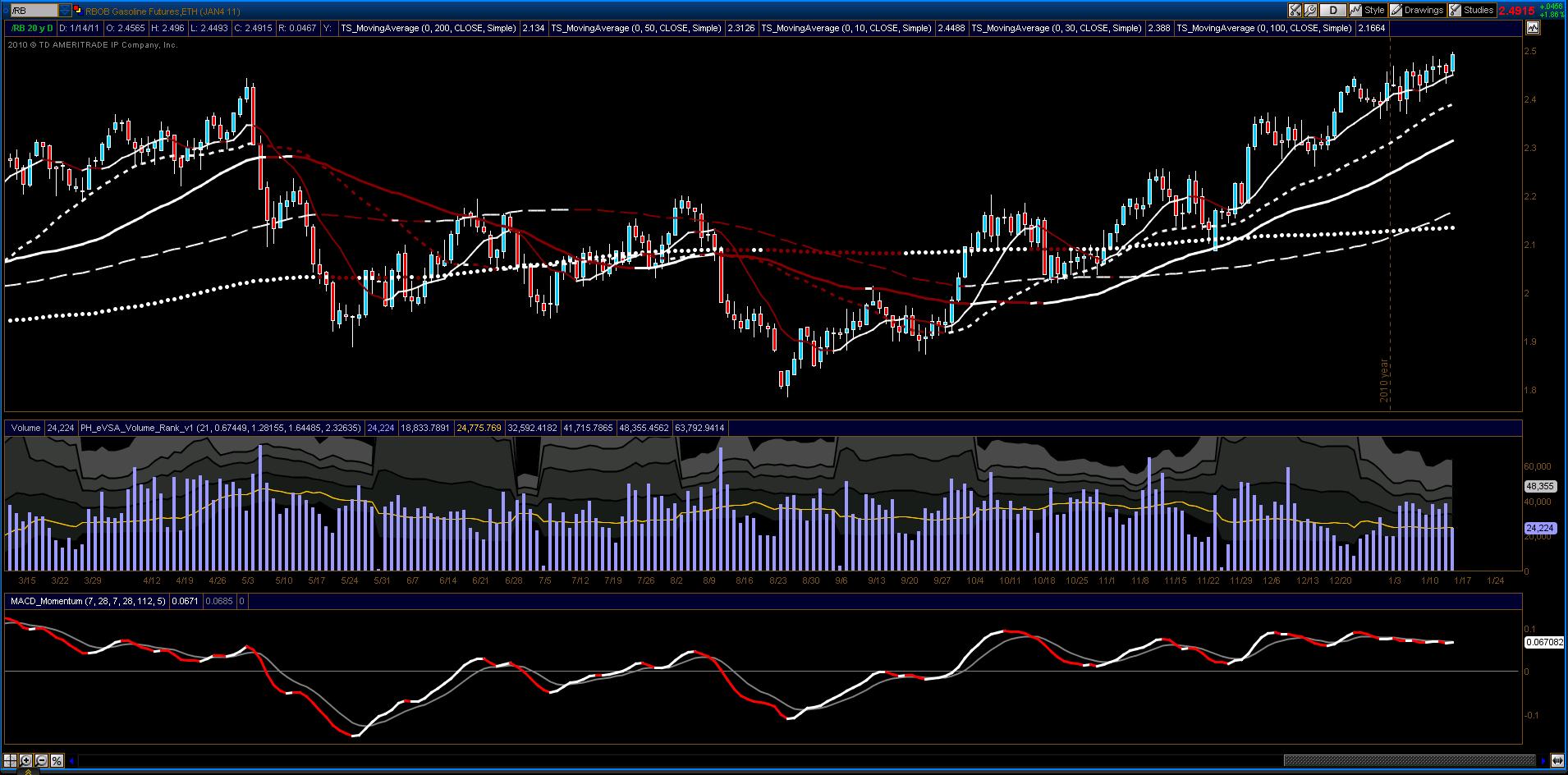
Task: Click the R: 0.0467 range readout
Action: [x=297, y=28]
